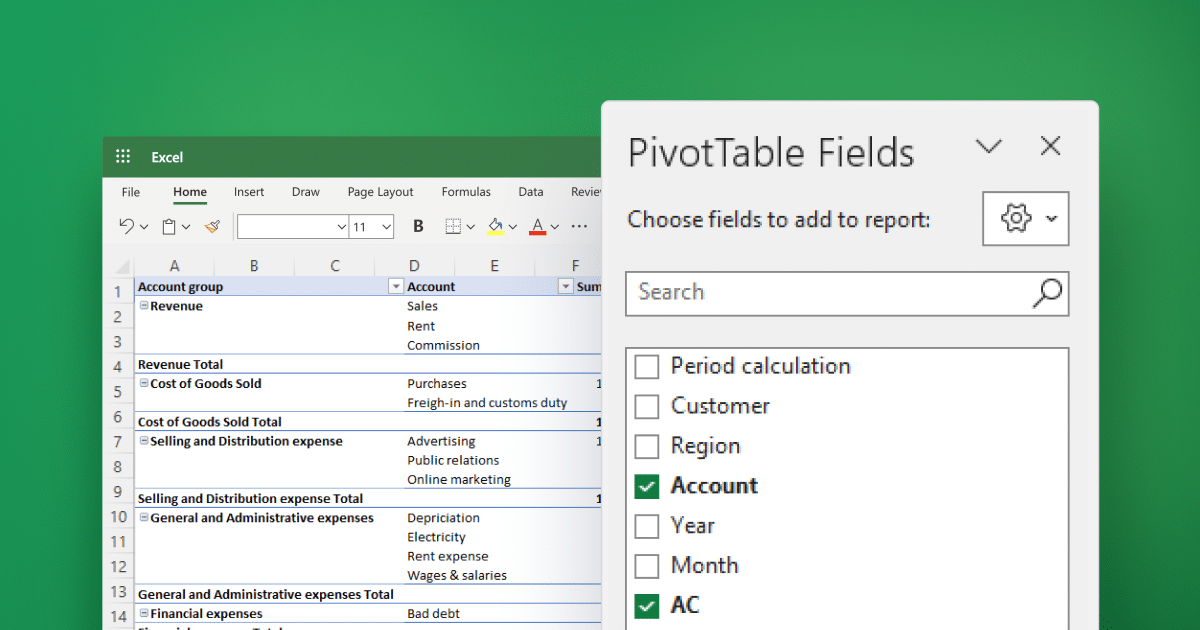Click the Excel app launcher grid
Screen dimensions: 1200x630
(x=122, y=157)
